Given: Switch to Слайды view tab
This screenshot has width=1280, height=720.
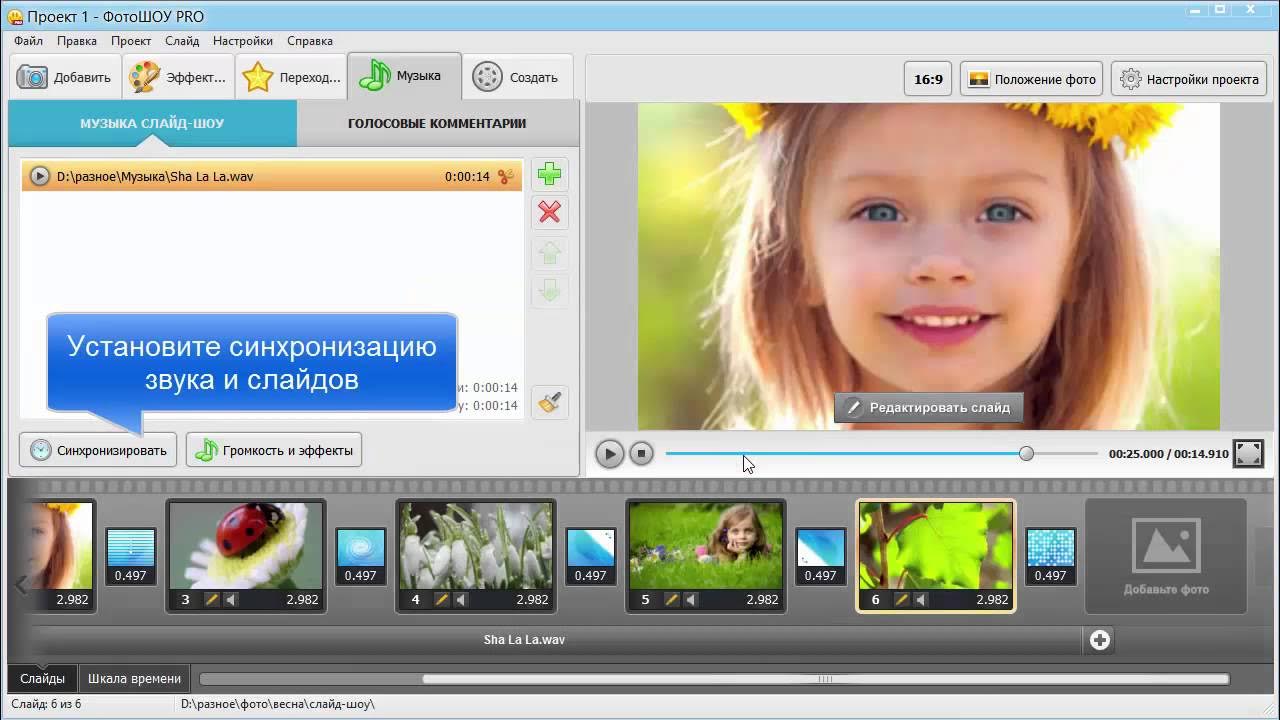Looking at the screenshot, I should click(42, 678).
